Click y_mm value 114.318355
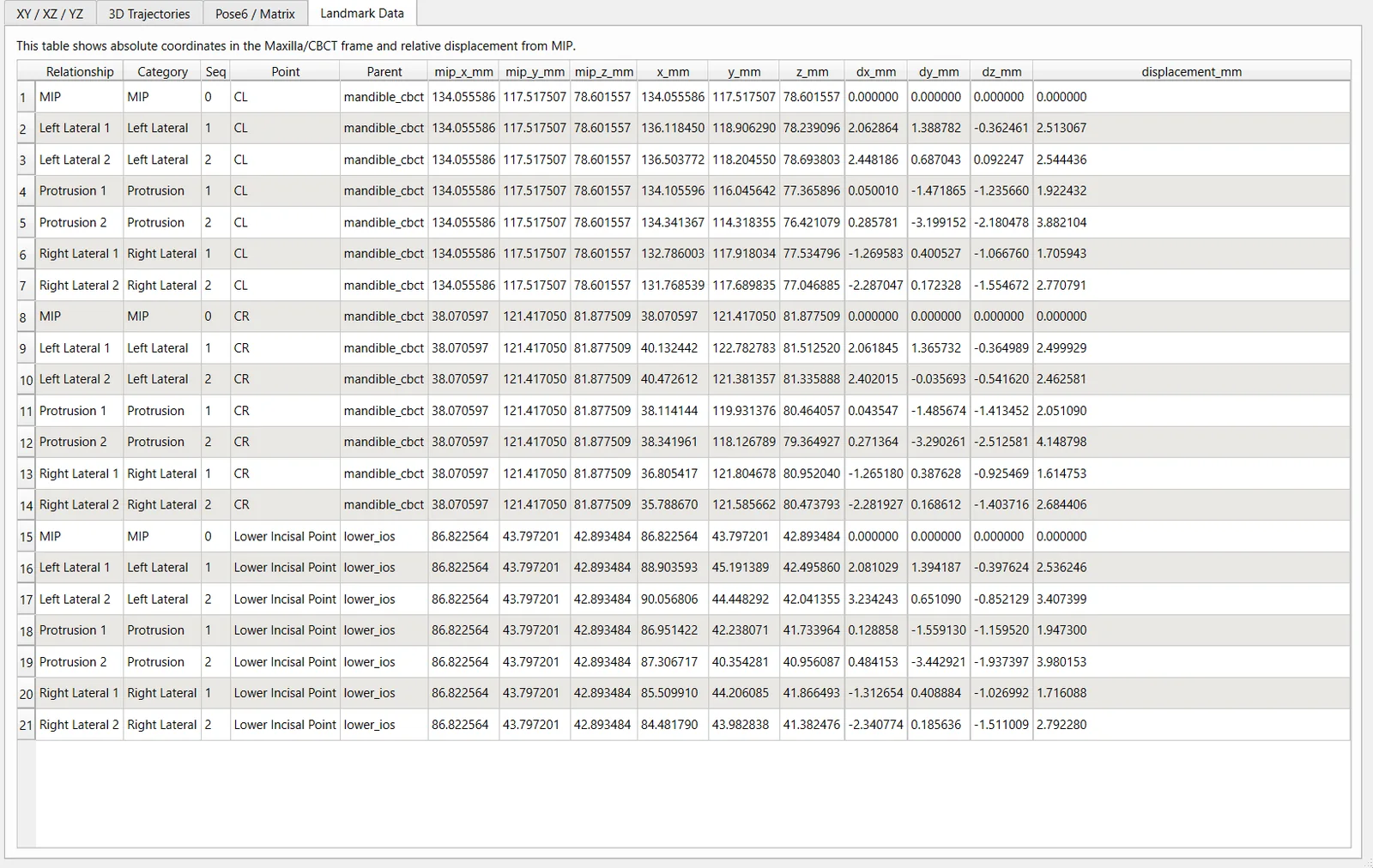This screenshot has height=868, width=1373. 744,222
